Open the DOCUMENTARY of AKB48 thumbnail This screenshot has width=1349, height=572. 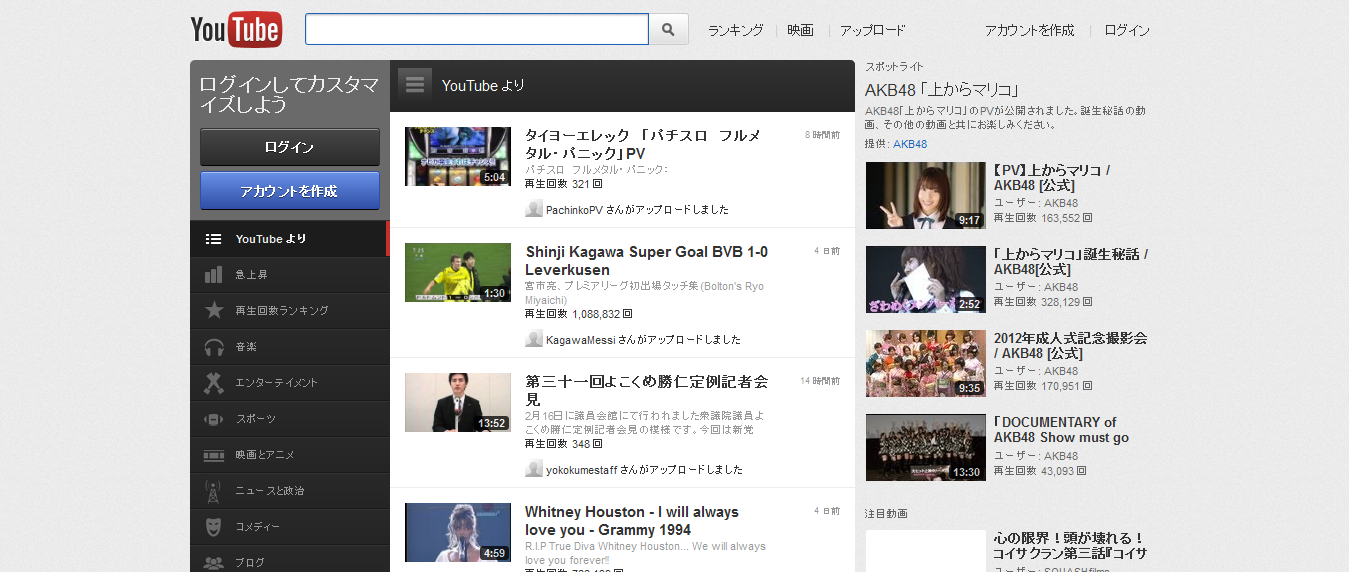926,447
